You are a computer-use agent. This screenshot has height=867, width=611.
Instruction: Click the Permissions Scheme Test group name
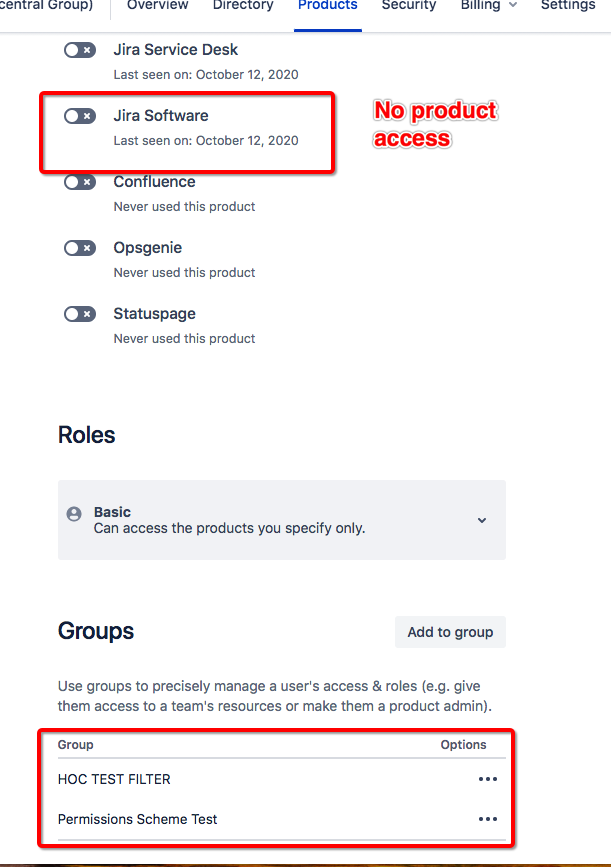[138, 819]
